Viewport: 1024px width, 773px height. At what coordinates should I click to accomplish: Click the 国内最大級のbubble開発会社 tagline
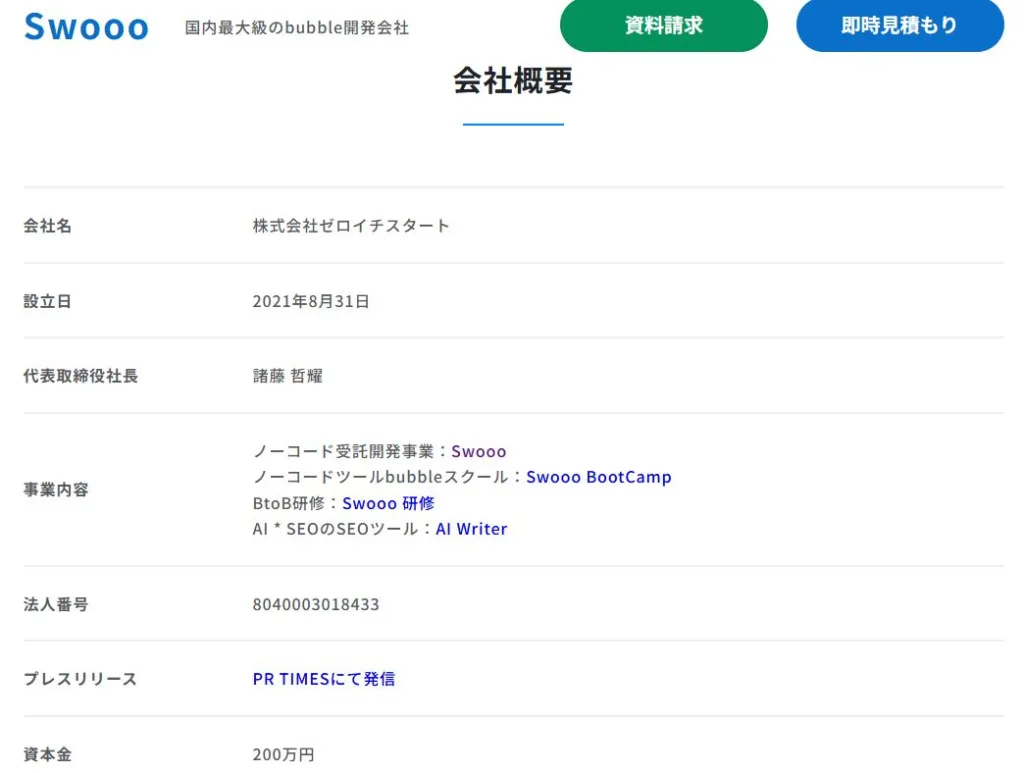click(296, 29)
